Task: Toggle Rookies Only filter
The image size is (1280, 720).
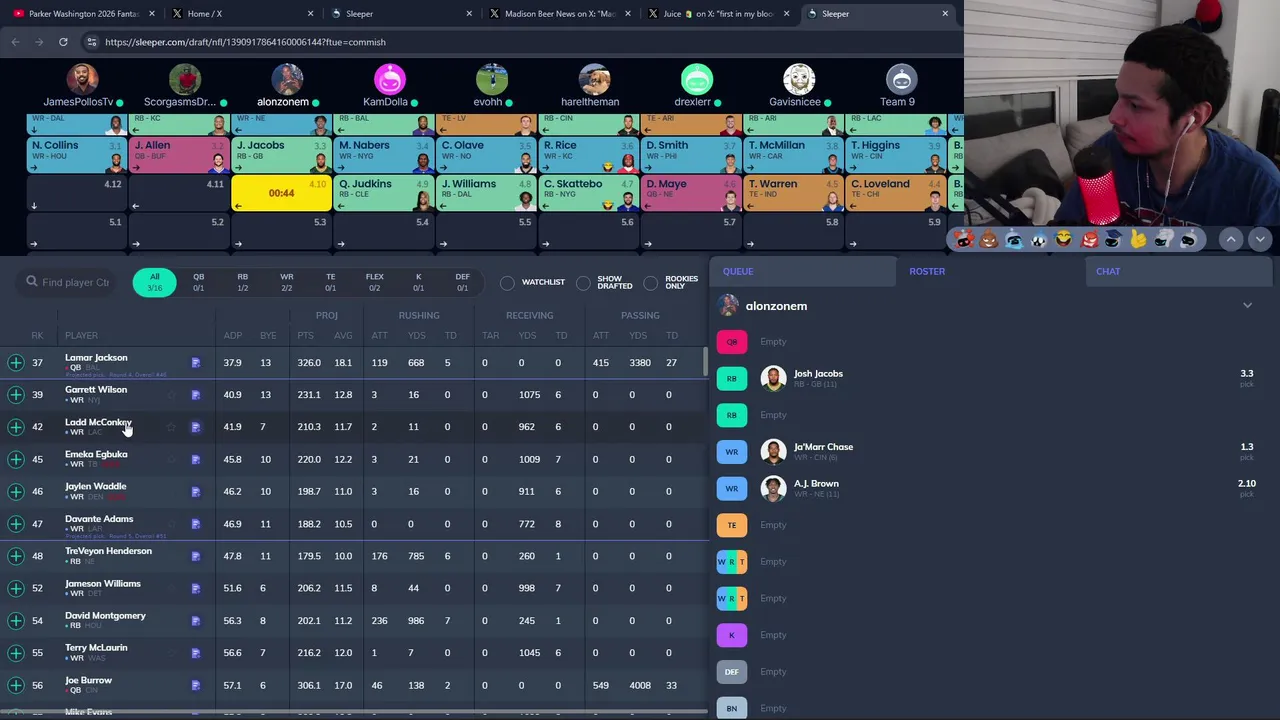Action: 651,283
